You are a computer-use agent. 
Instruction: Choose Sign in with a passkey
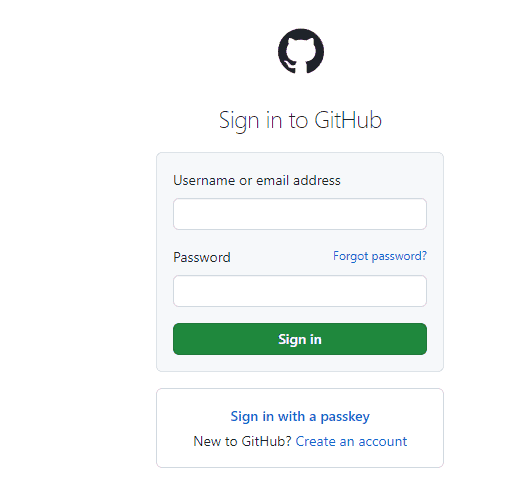[300, 416]
